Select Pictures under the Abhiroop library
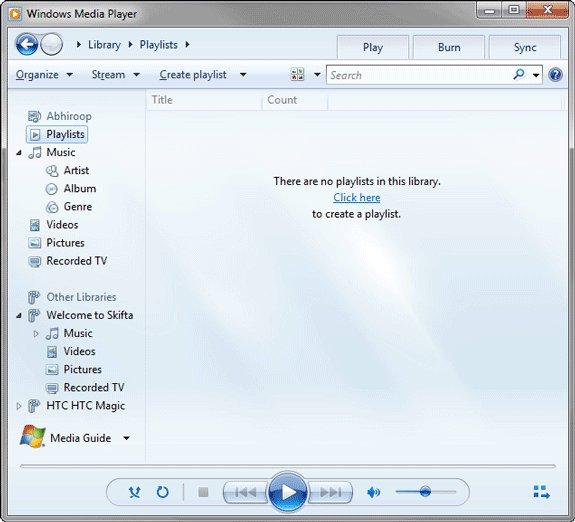Viewport: 575px width, 522px height. click(x=65, y=243)
